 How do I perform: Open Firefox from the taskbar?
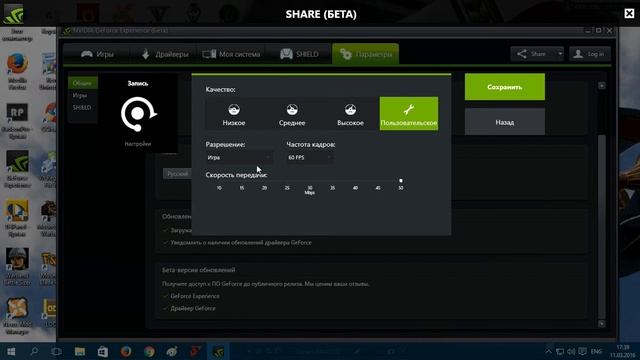[126, 351]
